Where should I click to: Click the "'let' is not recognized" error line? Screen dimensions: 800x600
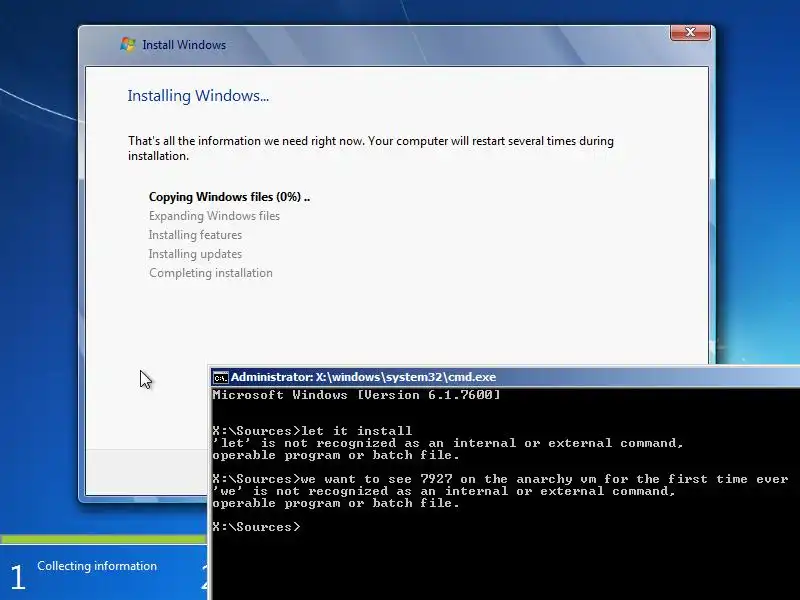point(447,443)
